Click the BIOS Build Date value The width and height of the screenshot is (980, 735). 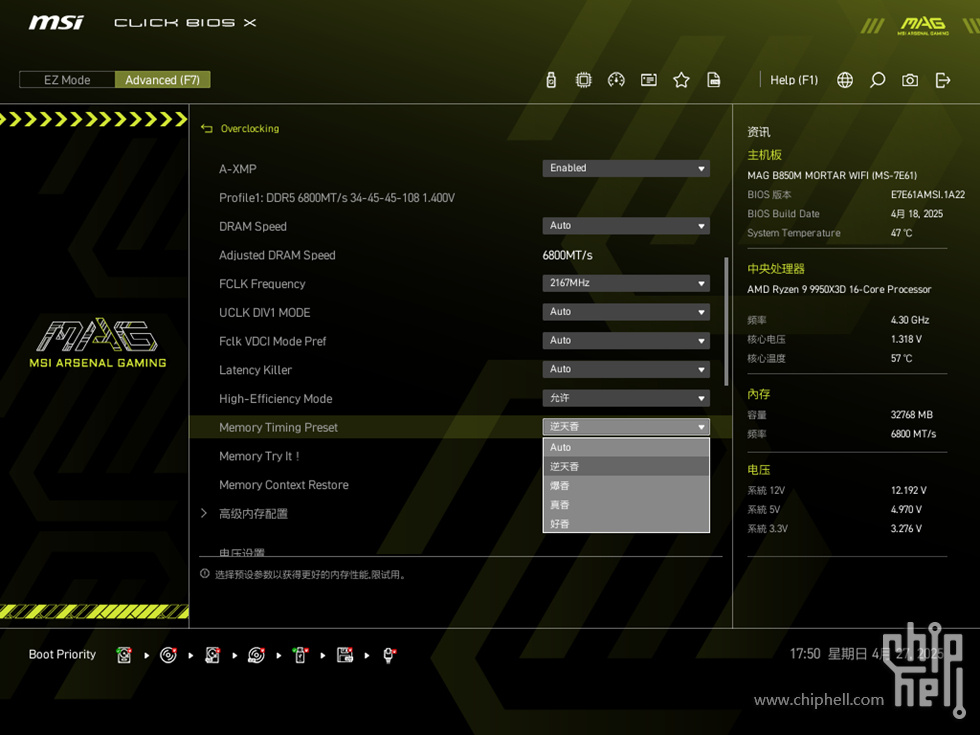917,214
